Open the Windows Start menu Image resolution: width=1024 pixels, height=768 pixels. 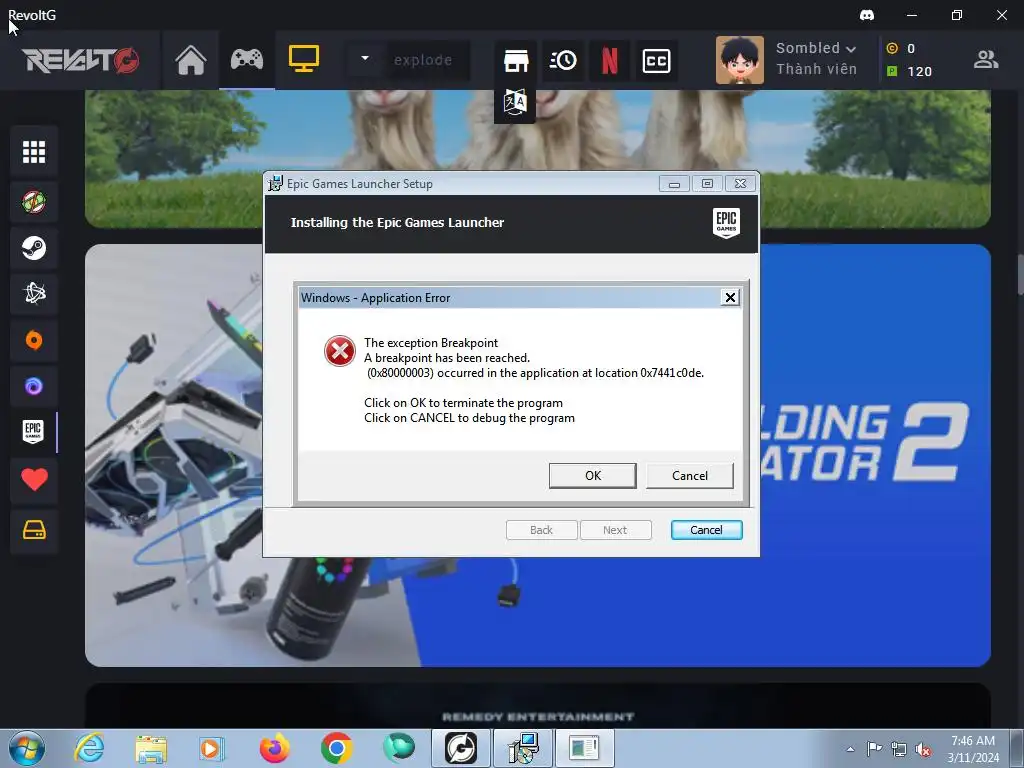click(x=27, y=748)
